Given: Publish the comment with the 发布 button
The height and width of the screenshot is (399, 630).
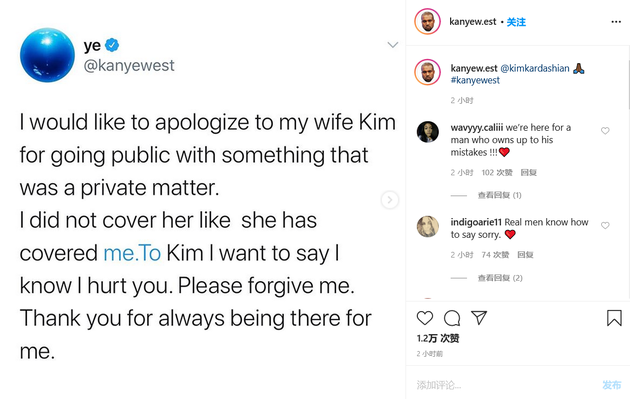Looking at the screenshot, I should coord(612,385).
